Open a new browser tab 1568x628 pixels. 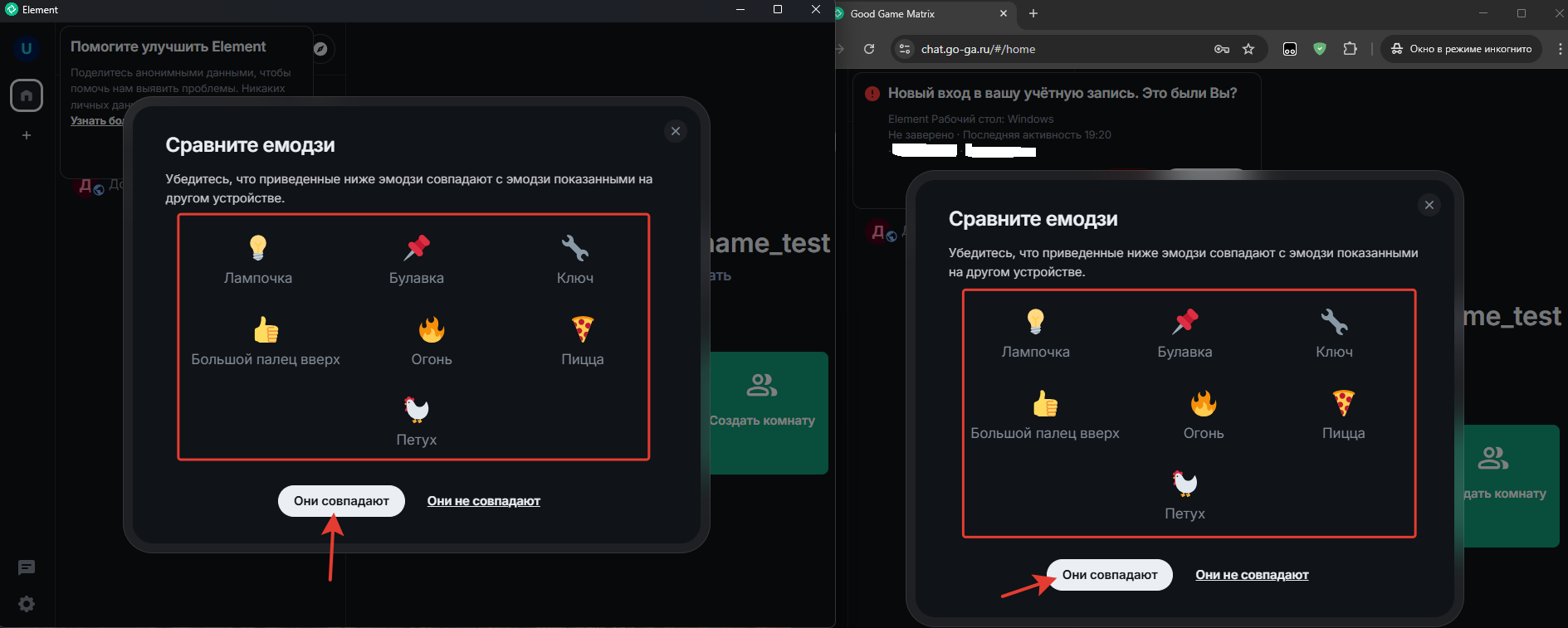coord(1033,14)
